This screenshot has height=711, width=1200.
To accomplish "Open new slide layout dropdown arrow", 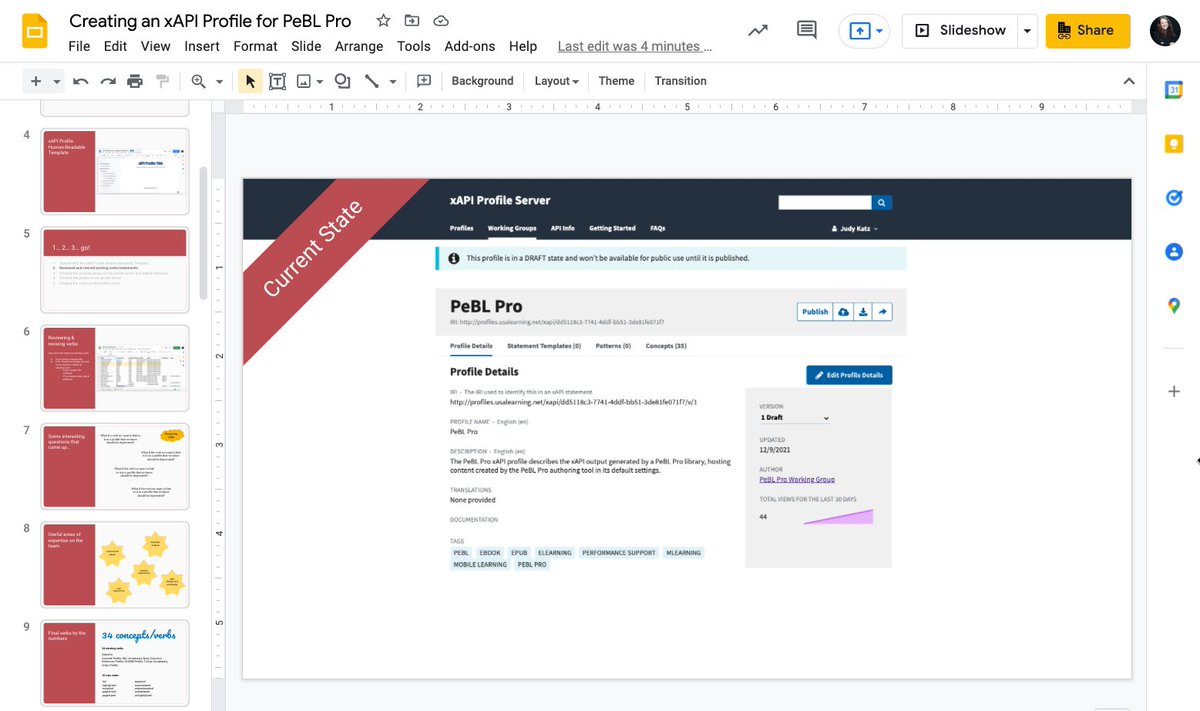I will [57, 81].
